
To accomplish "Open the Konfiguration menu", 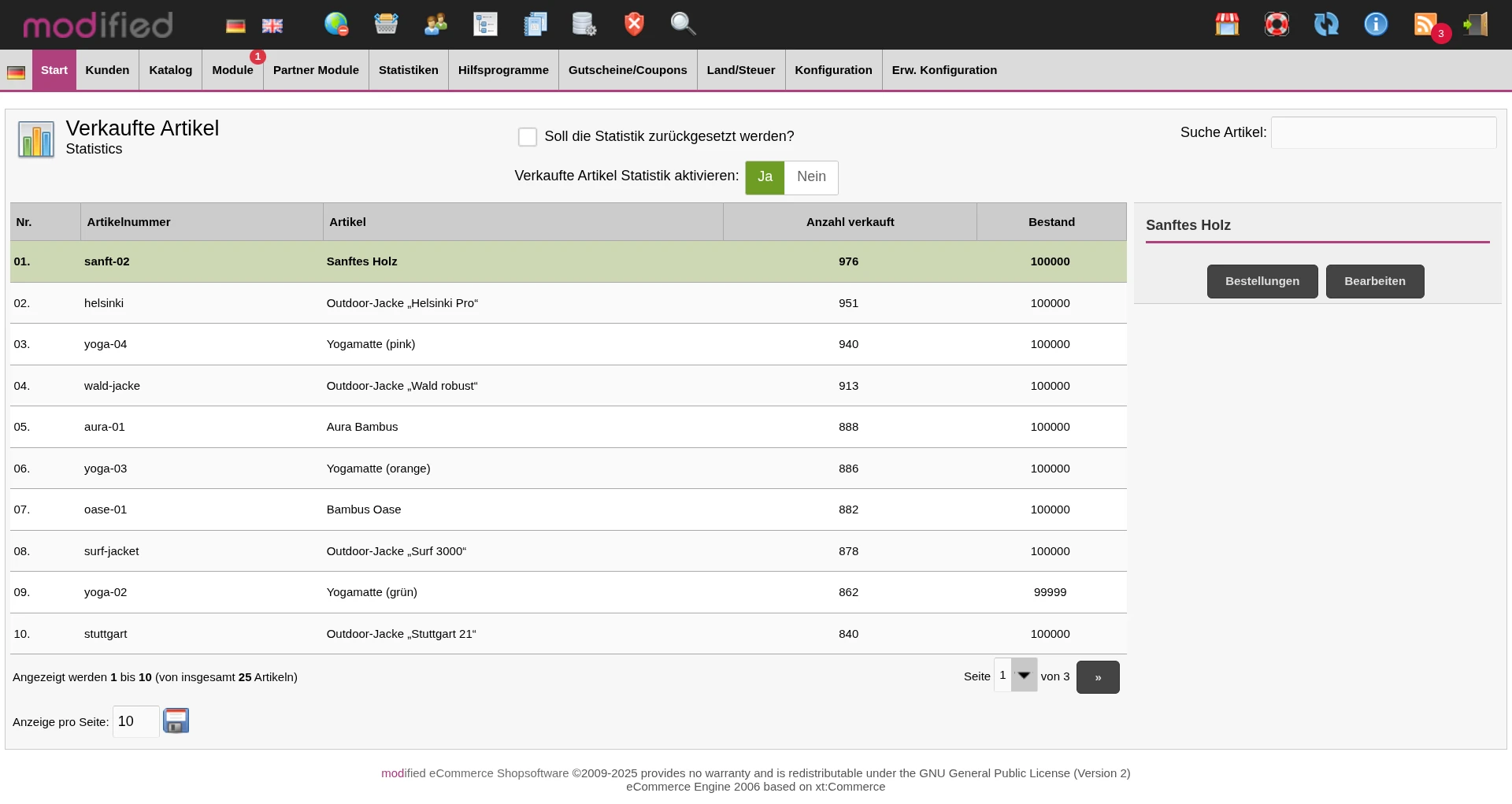I will click(x=833, y=70).
